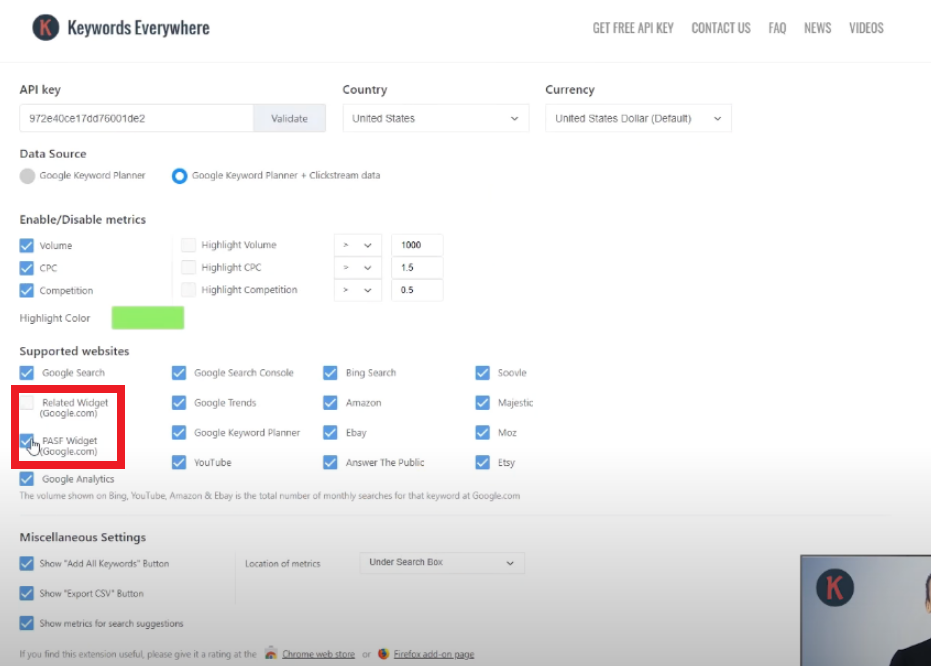Open the Country dropdown
The image size is (931, 666).
tap(435, 118)
